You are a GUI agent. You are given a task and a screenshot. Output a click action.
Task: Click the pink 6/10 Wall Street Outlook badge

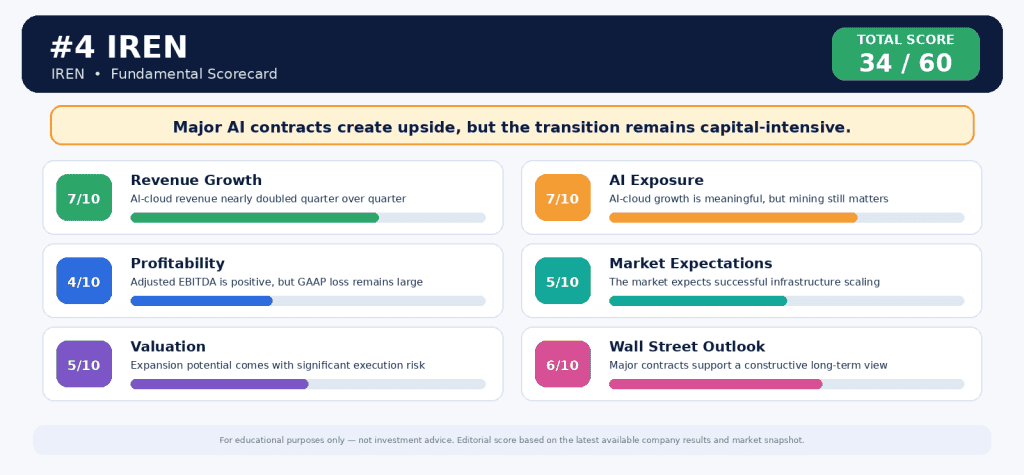coord(563,364)
